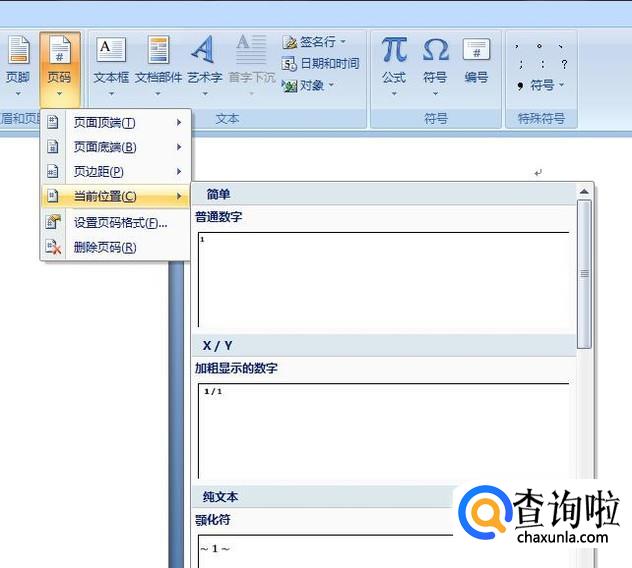Expand the 页面底端(B) submenu arrow

(x=179, y=147)
